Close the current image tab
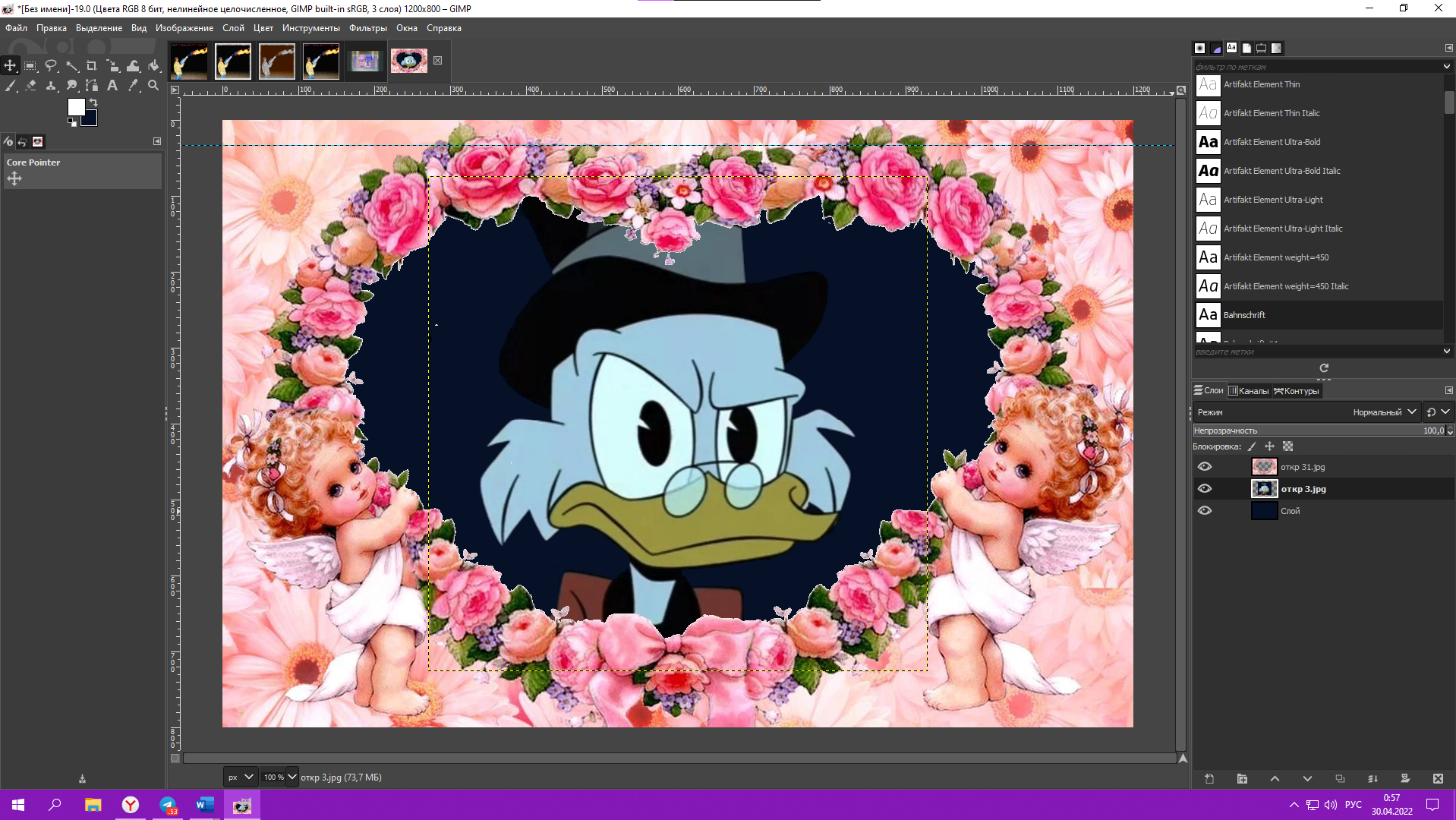This screenshot has height=820, width=1456. pyautogui.click(x=438, y=61)
